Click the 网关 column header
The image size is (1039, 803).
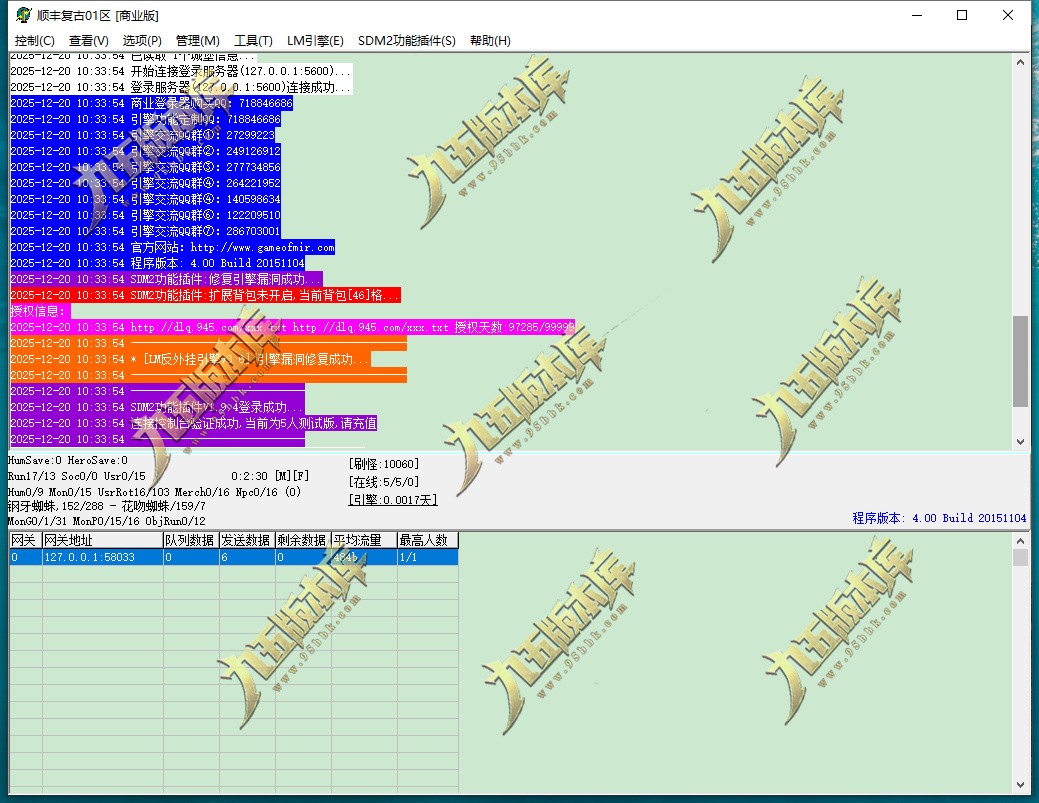25,540
